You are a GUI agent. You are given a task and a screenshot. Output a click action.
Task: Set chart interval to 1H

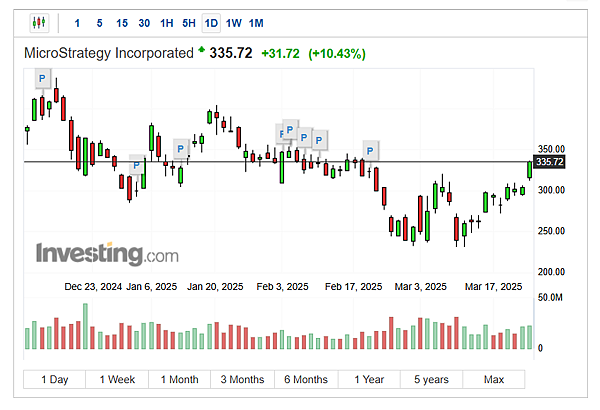pyautogui.click(x=166, y=23)
